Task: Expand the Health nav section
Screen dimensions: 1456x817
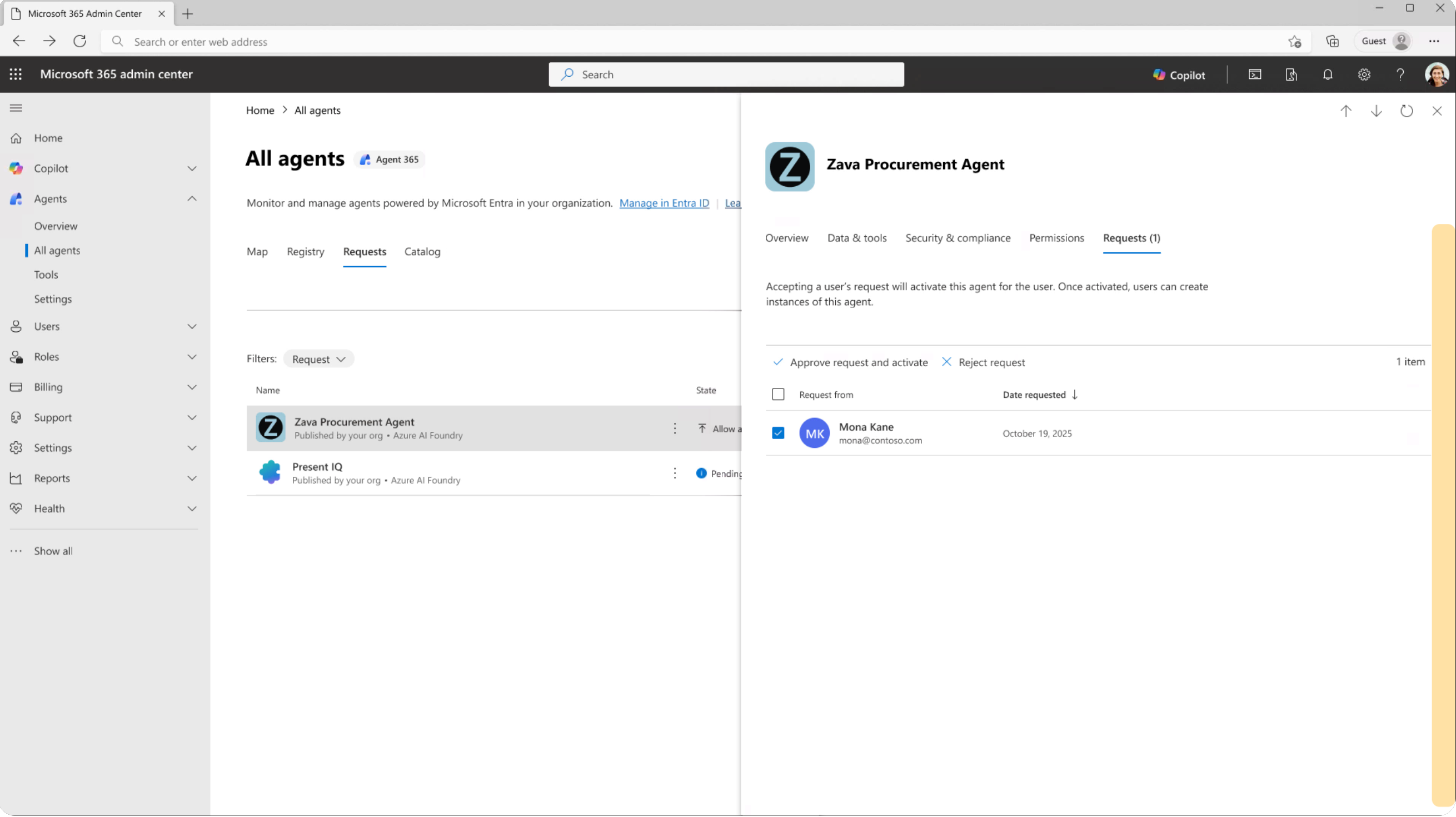Action: point(192,510)
